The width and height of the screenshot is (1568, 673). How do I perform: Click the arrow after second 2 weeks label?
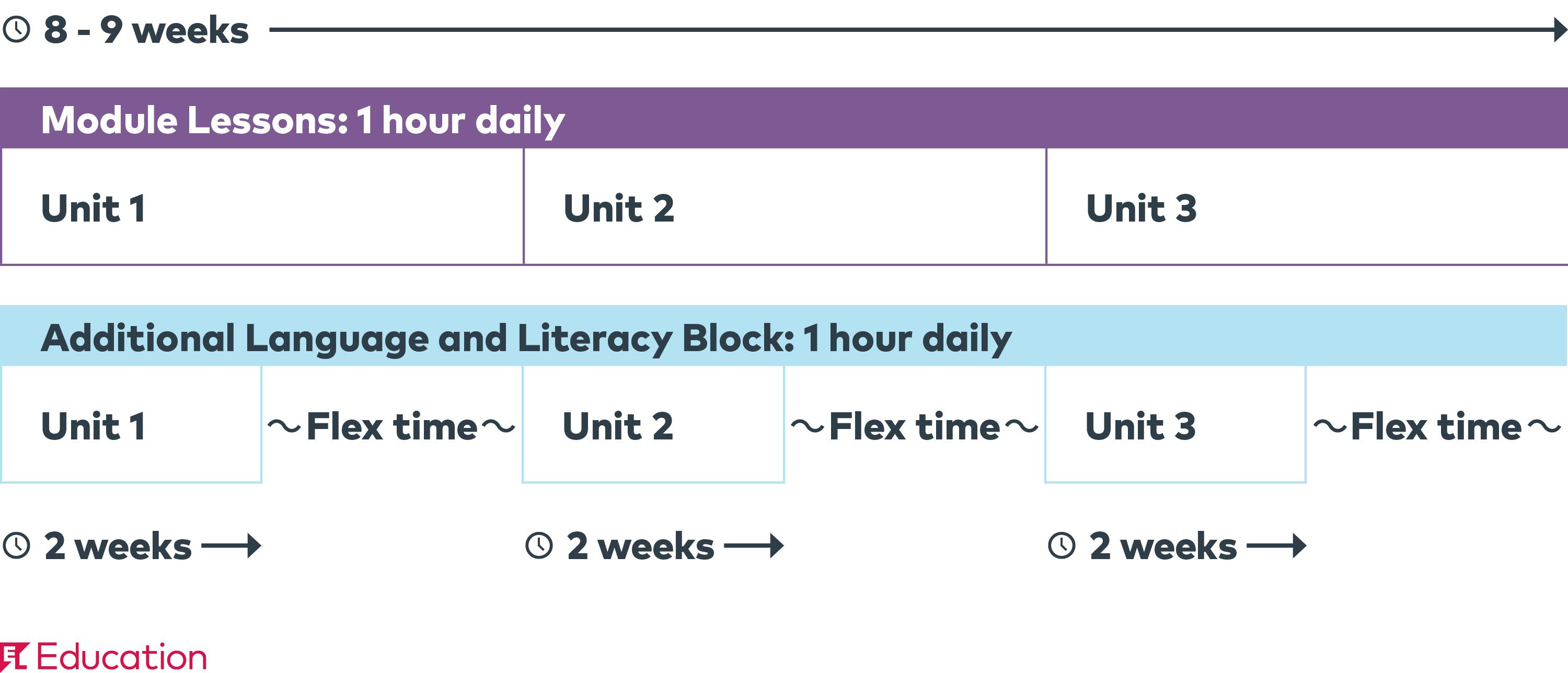(754, 545)
